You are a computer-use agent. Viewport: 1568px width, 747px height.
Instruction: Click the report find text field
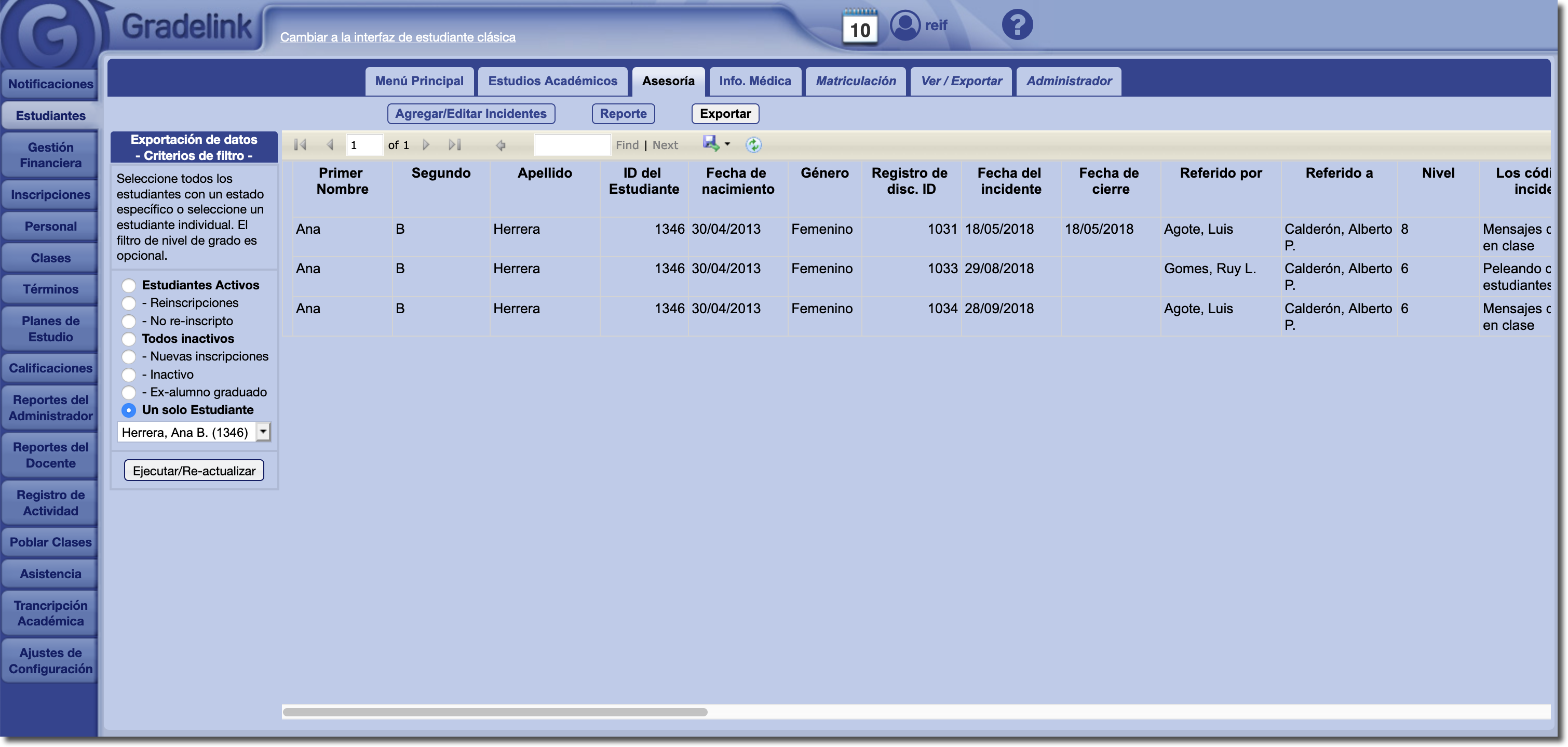pos(572,145)
